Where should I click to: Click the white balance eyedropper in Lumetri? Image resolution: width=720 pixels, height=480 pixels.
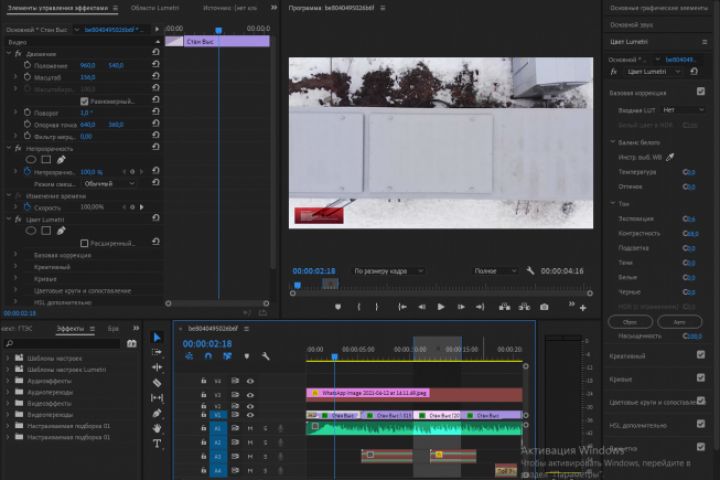click(x=671, y=157)
